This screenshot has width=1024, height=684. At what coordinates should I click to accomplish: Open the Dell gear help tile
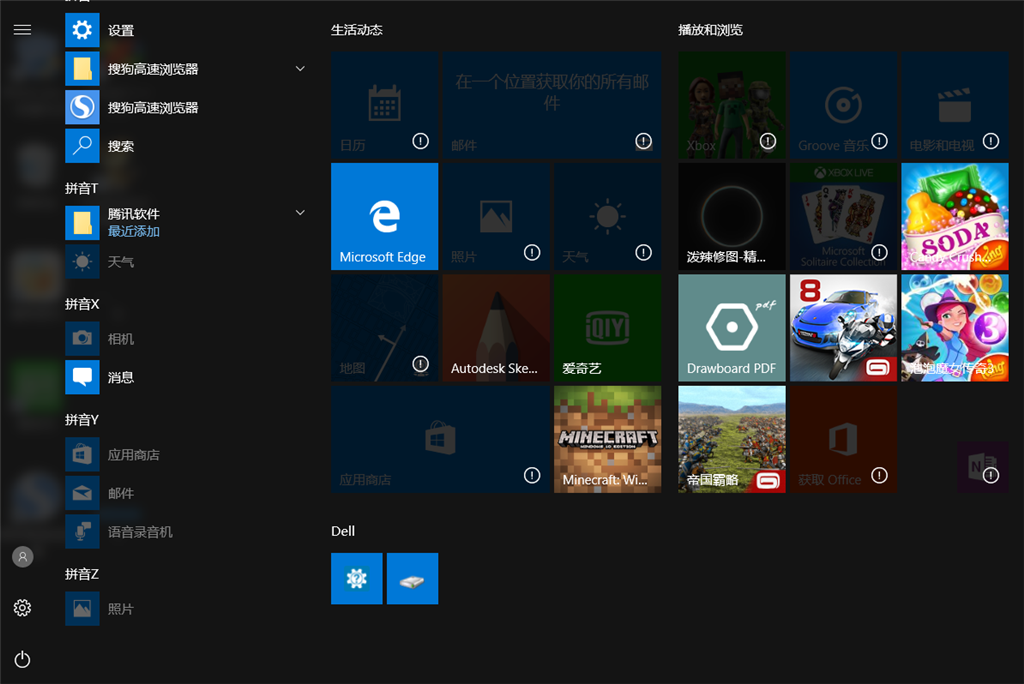357,579
